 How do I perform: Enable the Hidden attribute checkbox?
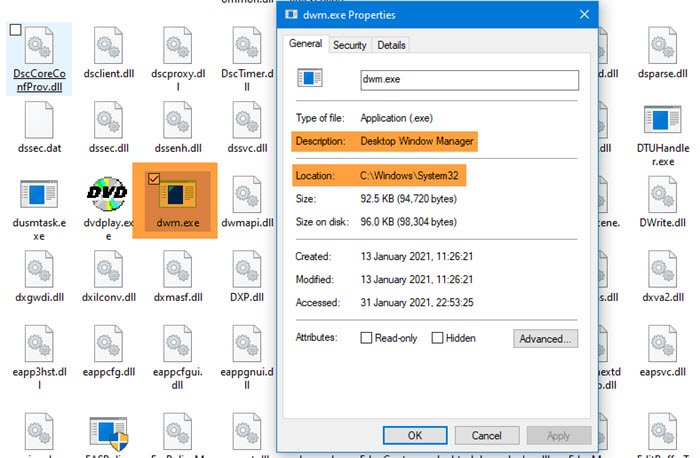(437, 338)
